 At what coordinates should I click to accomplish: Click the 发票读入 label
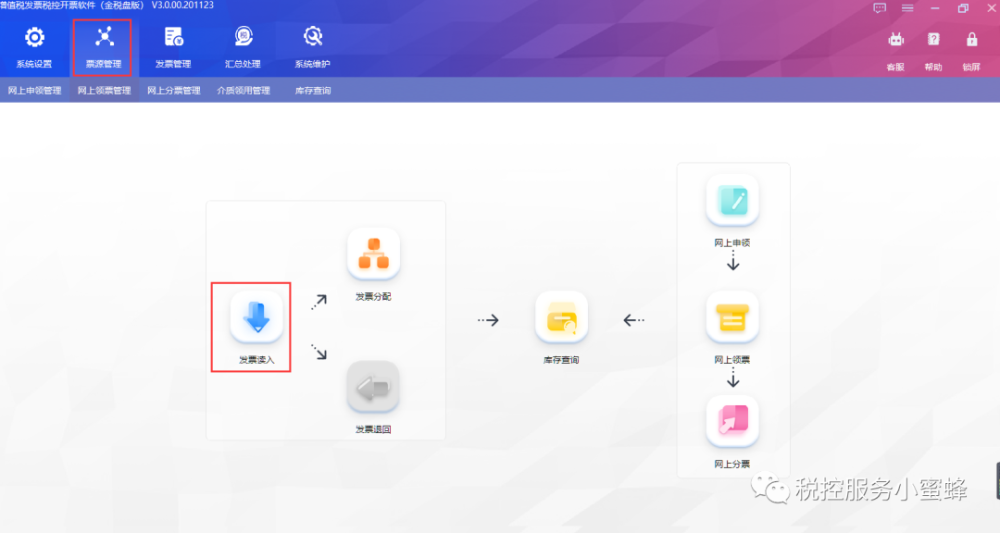click(256, 360)
